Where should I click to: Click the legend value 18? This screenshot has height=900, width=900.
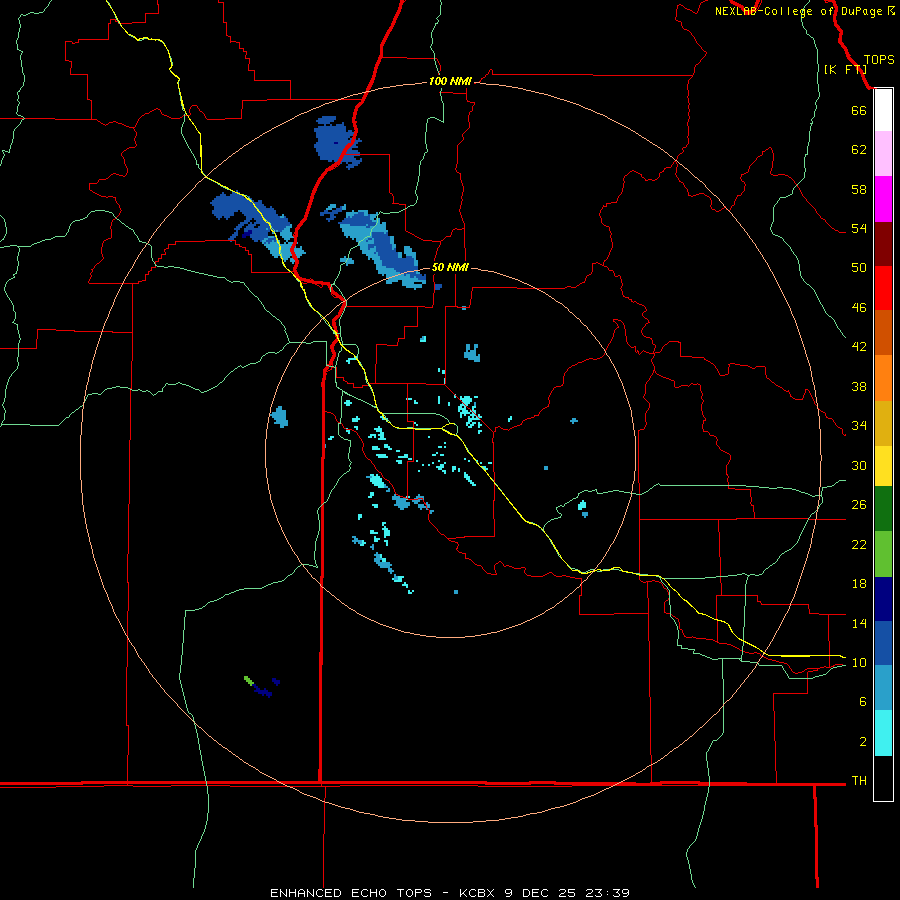pos(859,584)
